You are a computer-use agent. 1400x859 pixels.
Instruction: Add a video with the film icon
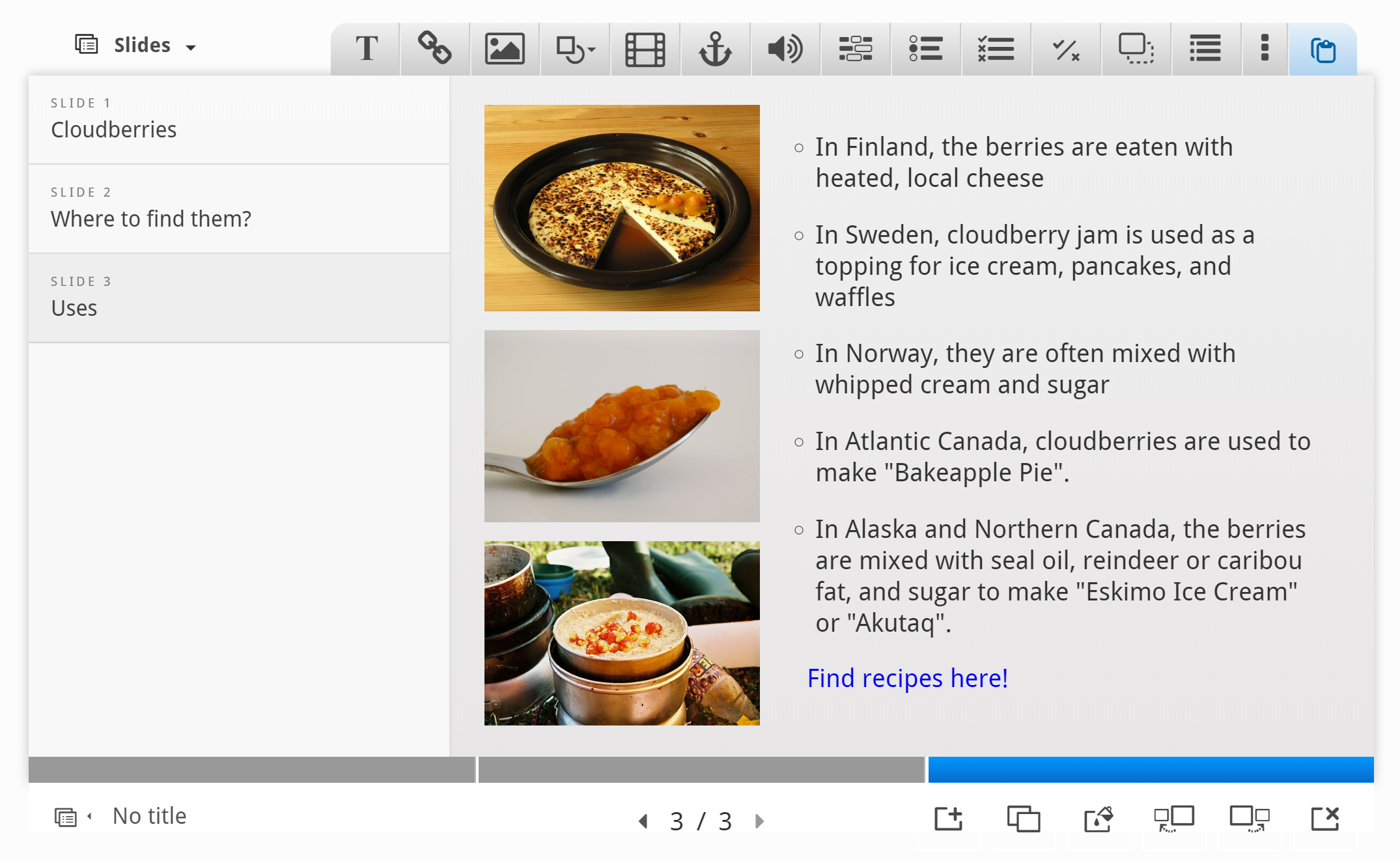tap(645, 49)
